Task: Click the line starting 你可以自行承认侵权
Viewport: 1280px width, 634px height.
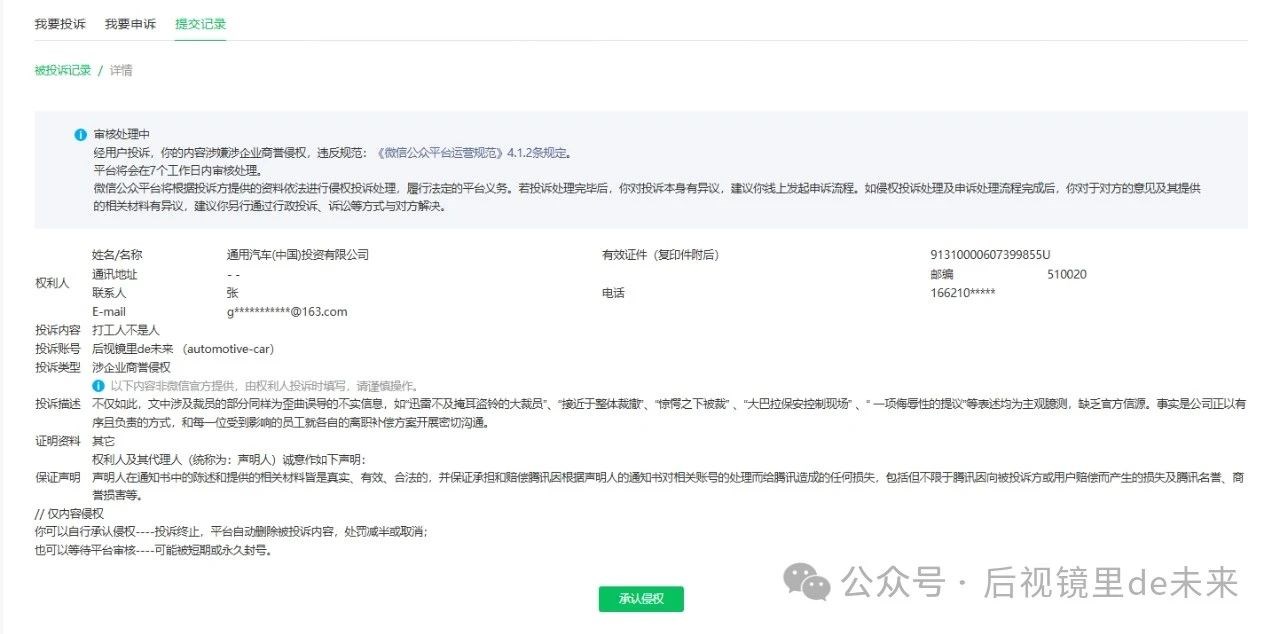Action: (x=231, y=532)
